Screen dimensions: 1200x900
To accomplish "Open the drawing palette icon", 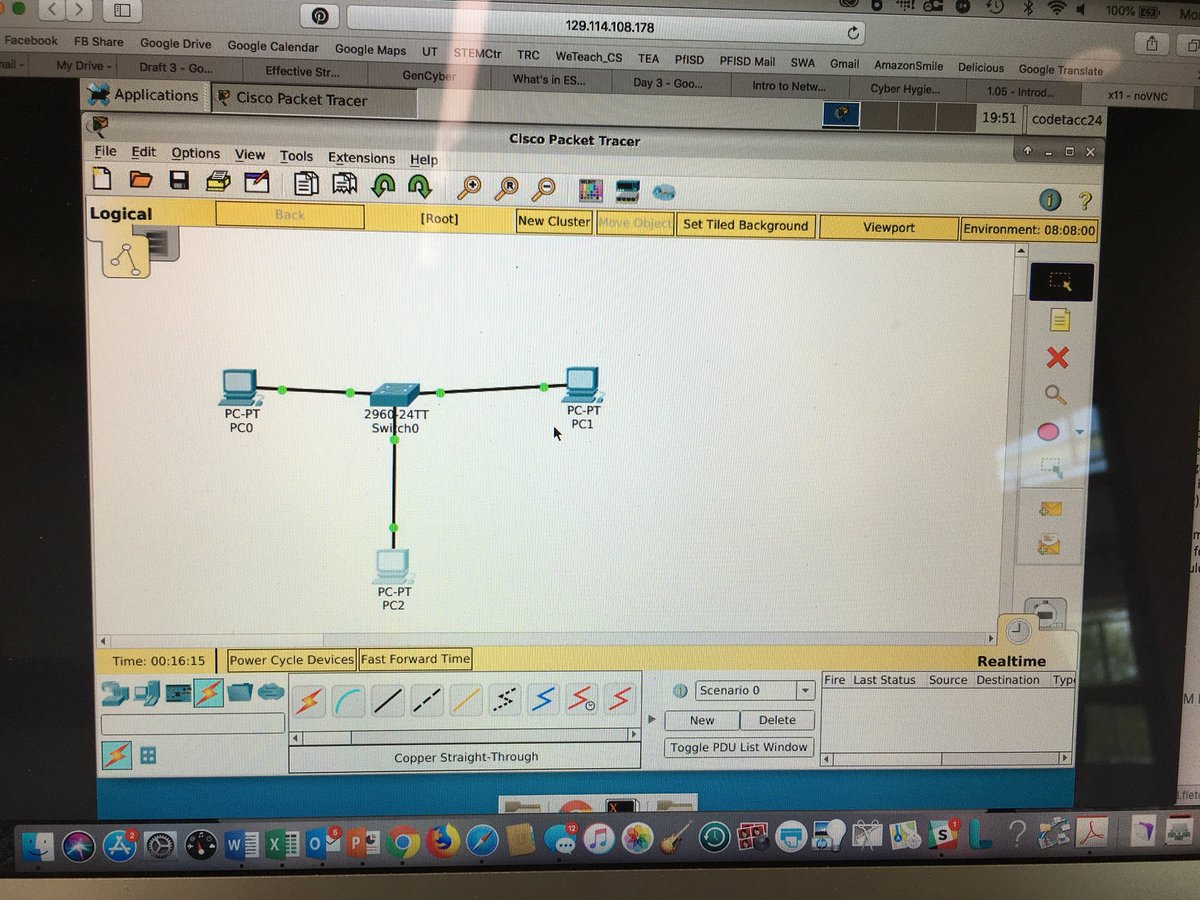I will [x=591, y=189].
